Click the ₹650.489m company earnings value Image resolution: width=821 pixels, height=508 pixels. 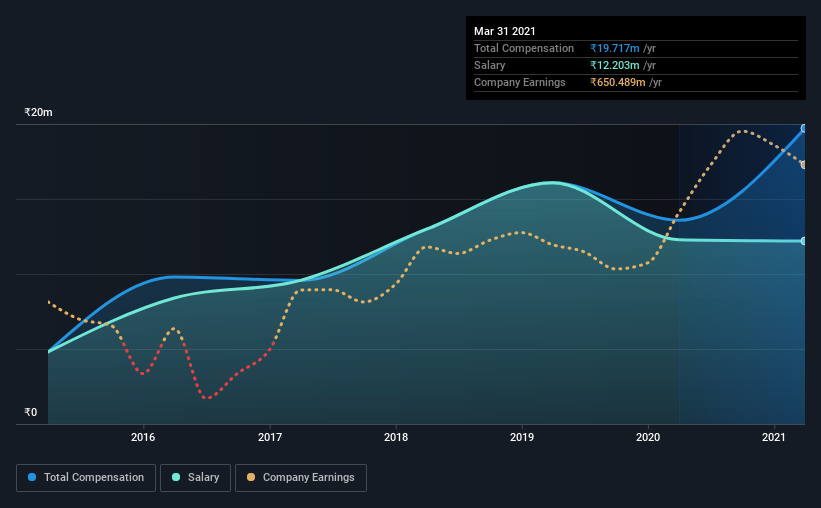pos(618,82)
